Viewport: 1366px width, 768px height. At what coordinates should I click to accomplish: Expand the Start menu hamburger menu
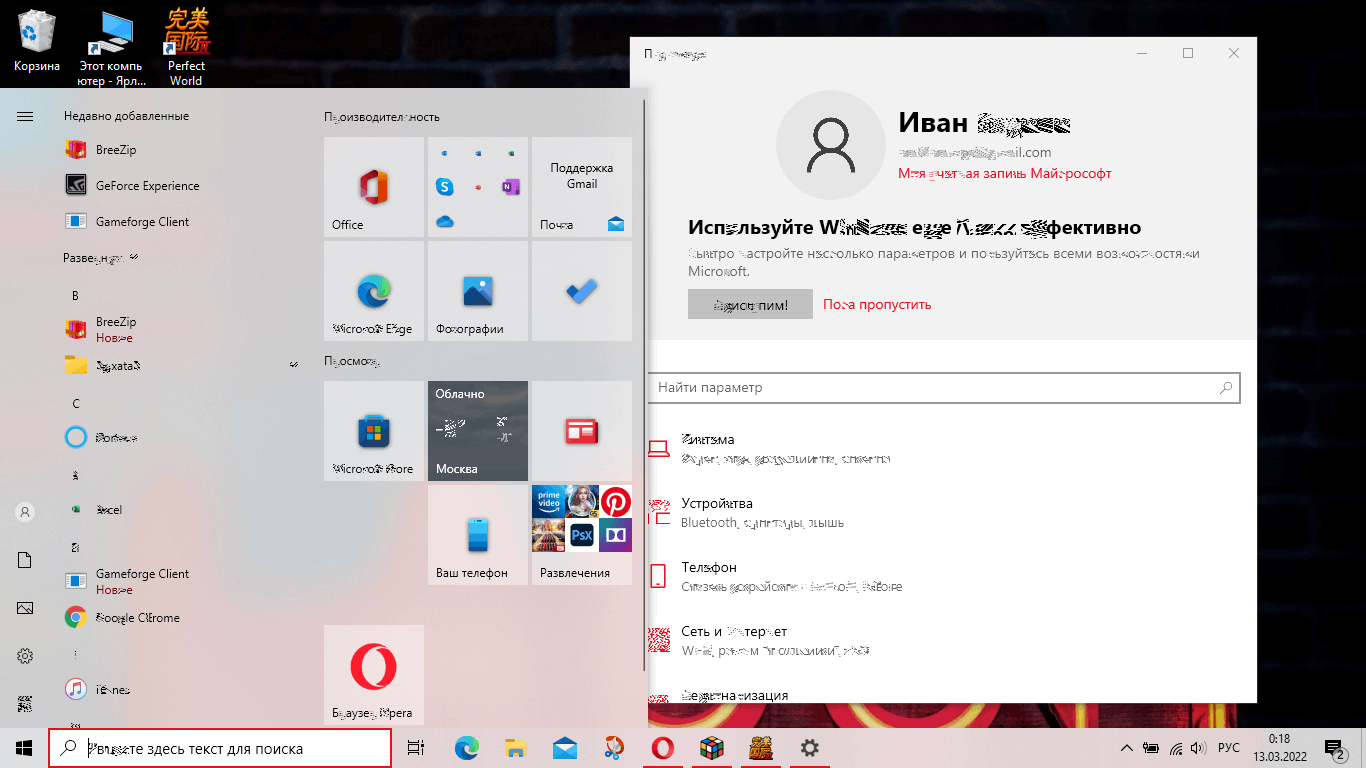coord(25,116)
